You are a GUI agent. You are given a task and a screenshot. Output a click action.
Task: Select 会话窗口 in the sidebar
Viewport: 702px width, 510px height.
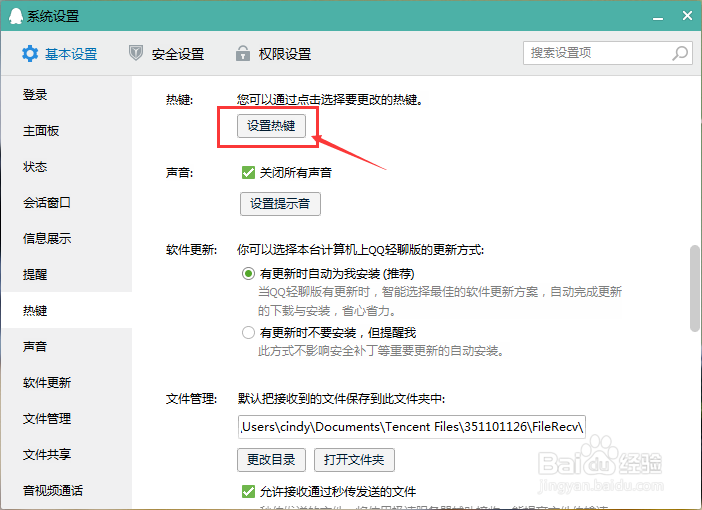(x=66, y=202)
